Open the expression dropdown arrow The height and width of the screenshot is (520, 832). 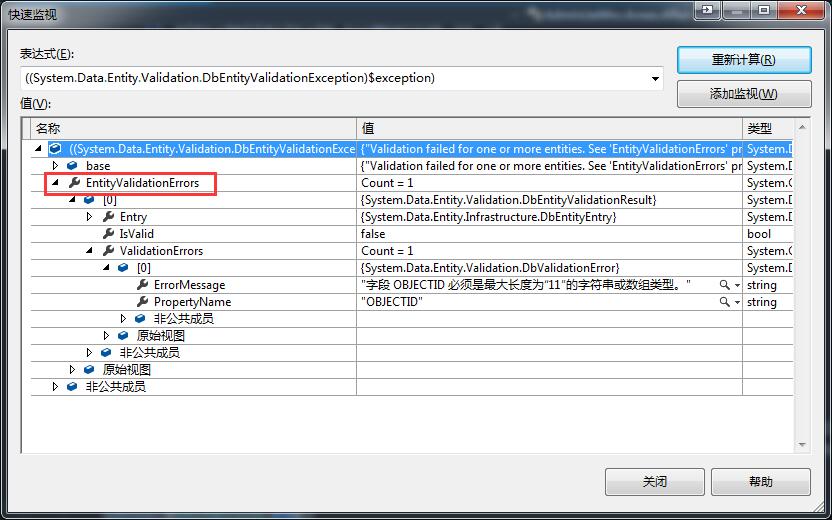point(655,79)
